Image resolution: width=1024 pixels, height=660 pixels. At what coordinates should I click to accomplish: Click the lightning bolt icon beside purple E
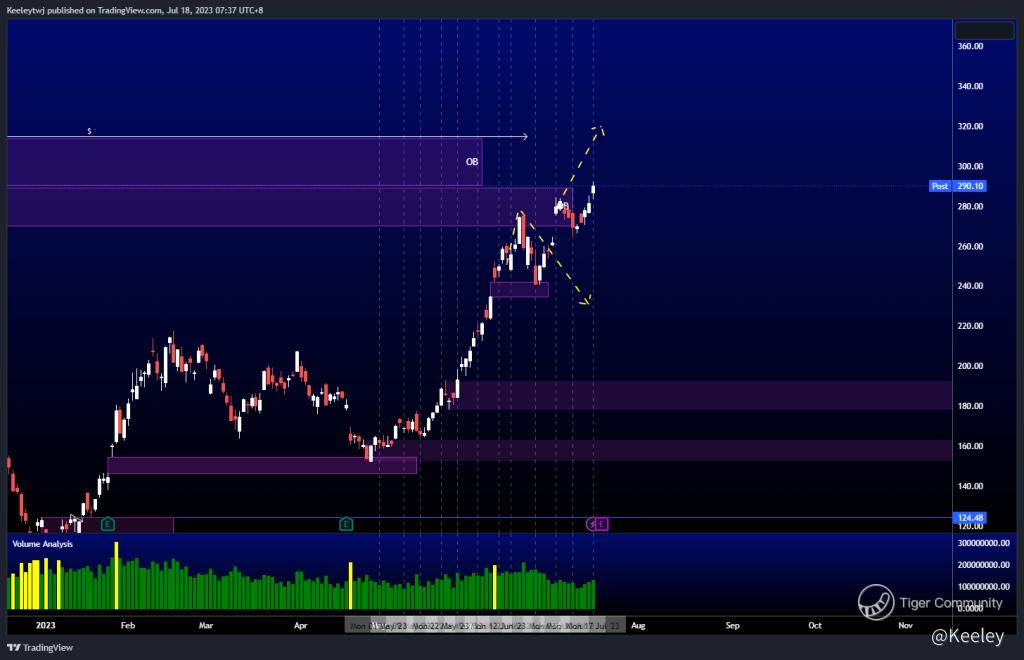click(591, 524)
